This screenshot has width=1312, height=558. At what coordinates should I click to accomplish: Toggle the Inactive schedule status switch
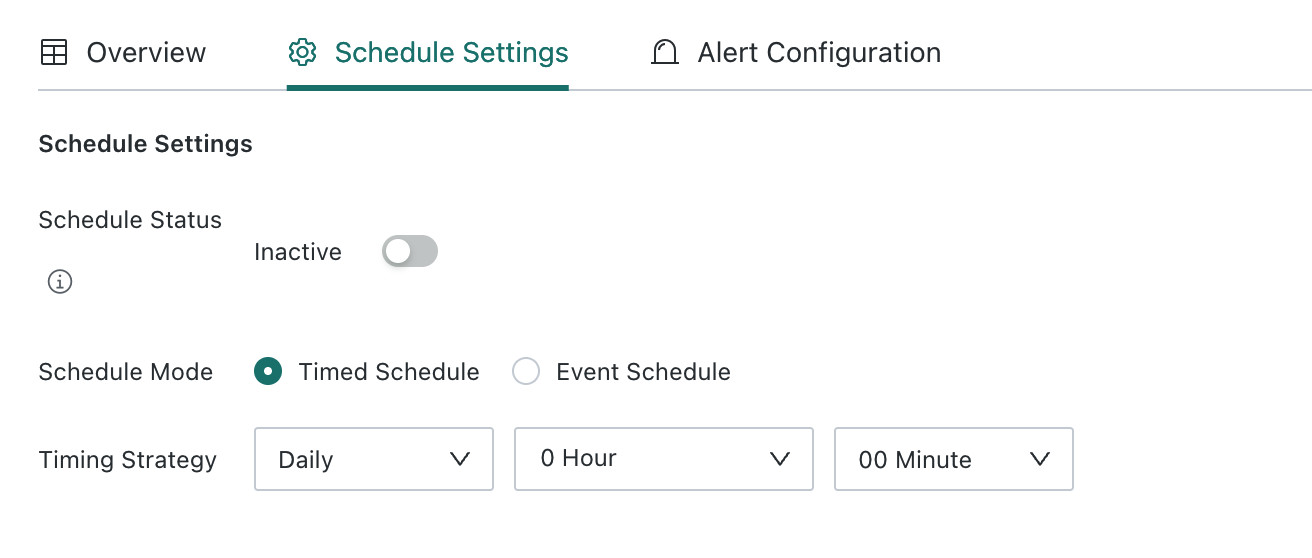[410, 252]
